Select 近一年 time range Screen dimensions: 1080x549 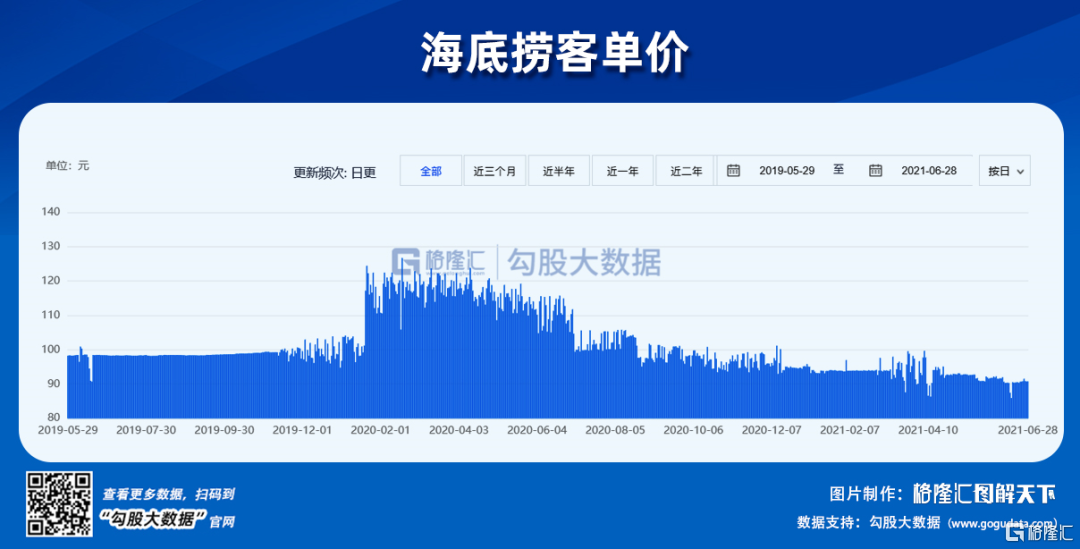622,171
